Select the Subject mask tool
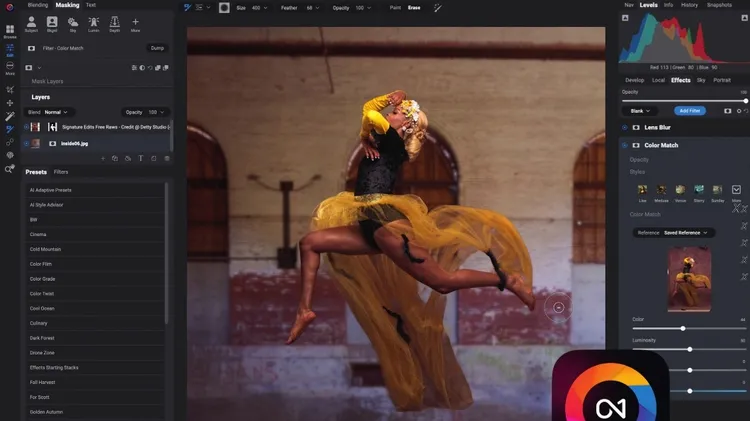The width and height of the screenshot is (750, 421). [31, 24]
